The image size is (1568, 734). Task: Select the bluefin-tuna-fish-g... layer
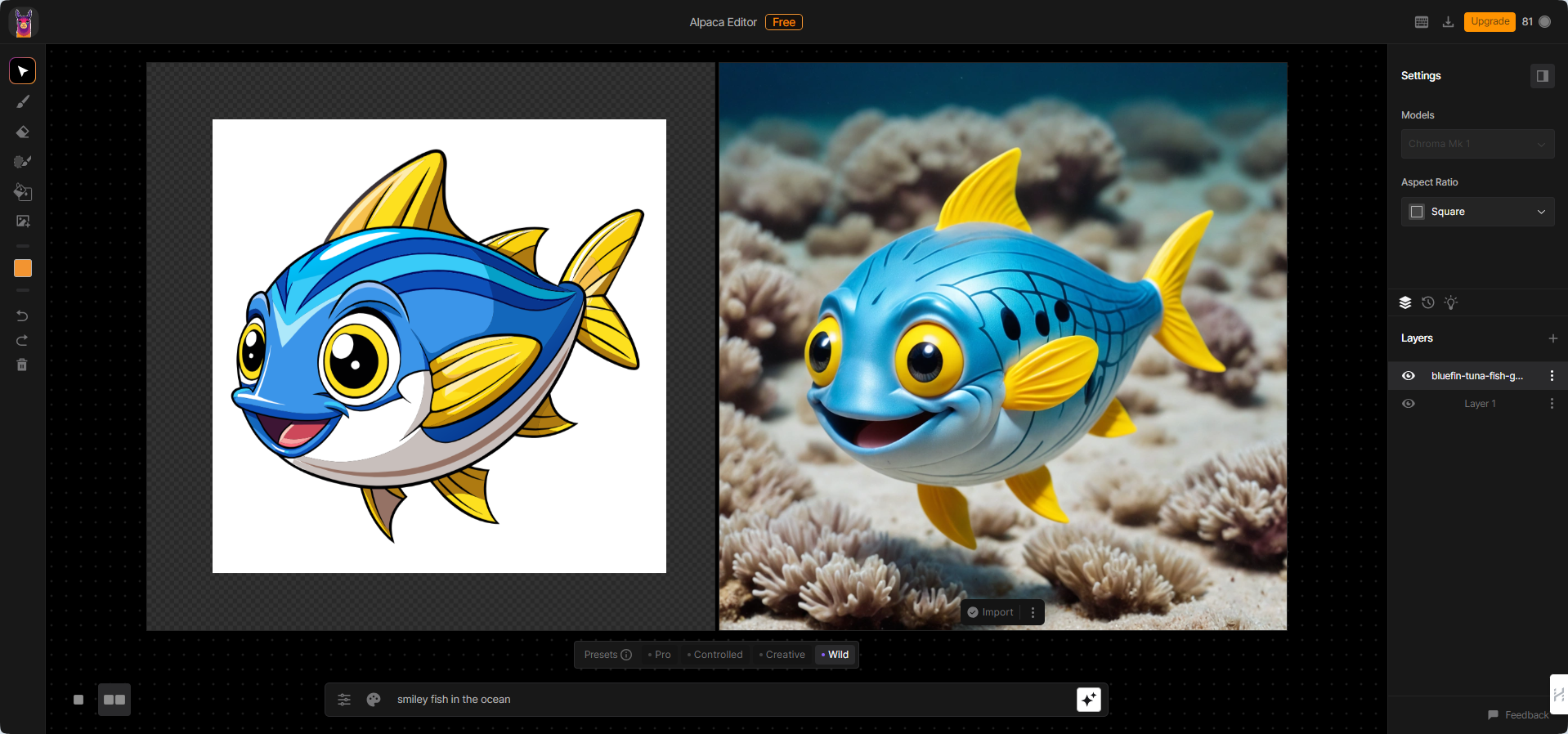1477,376
